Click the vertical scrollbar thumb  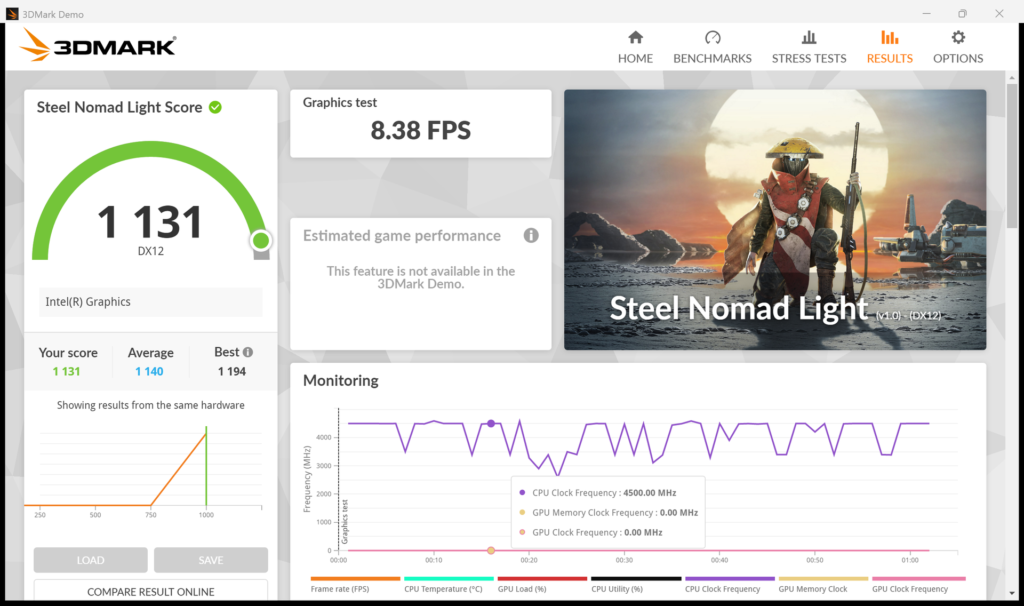pos(1012,155)
